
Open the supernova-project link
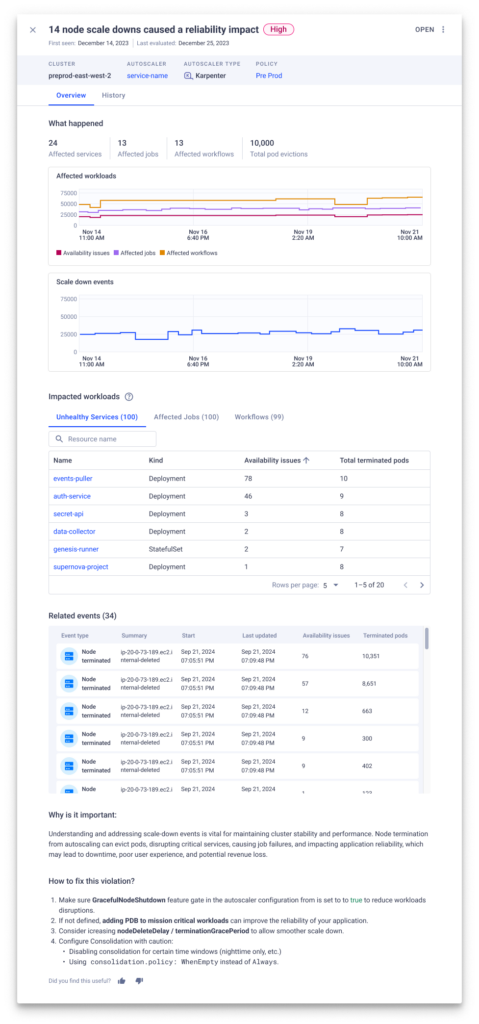pos(81,567)
